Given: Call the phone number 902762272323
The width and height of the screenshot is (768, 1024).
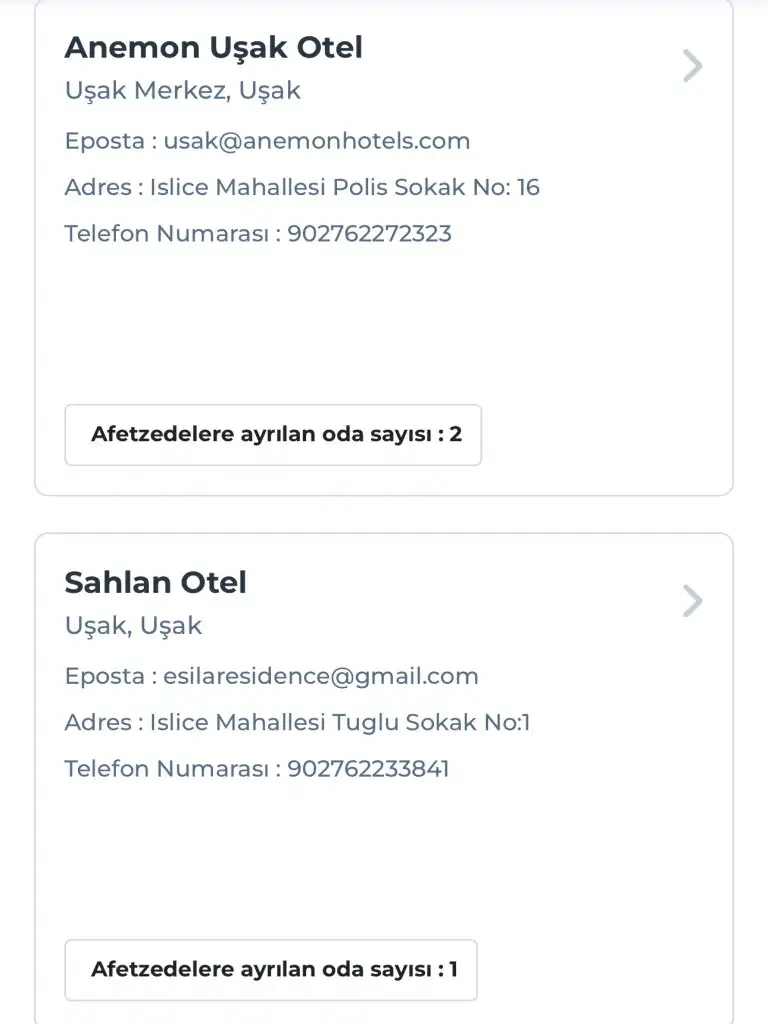Looking at the screenshot, I should point(369,234).
